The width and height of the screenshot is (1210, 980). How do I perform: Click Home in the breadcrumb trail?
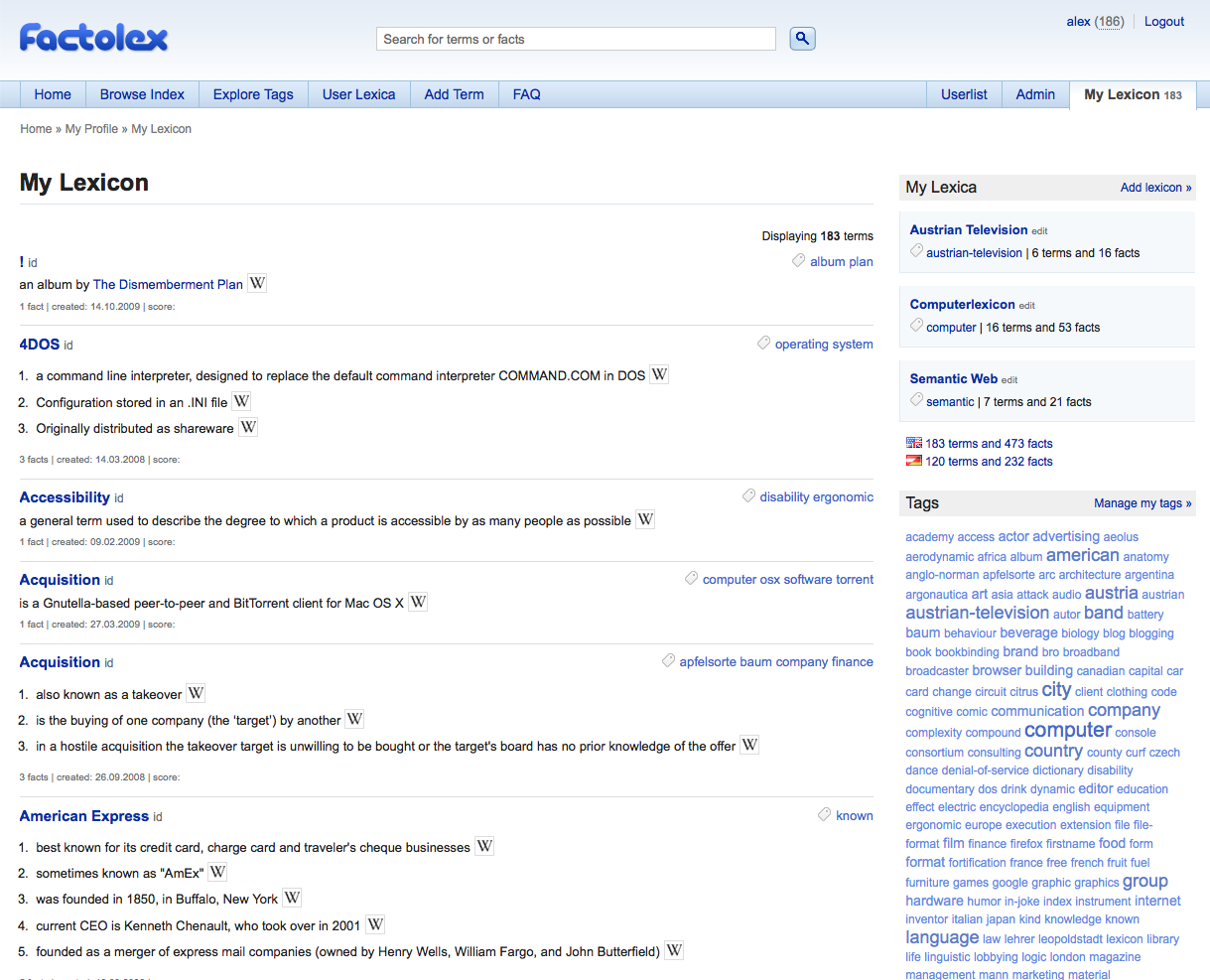36,129
